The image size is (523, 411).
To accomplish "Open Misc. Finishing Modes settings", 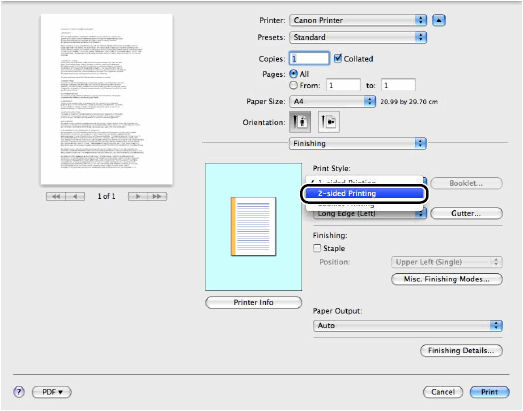I will tap(447, 279).
